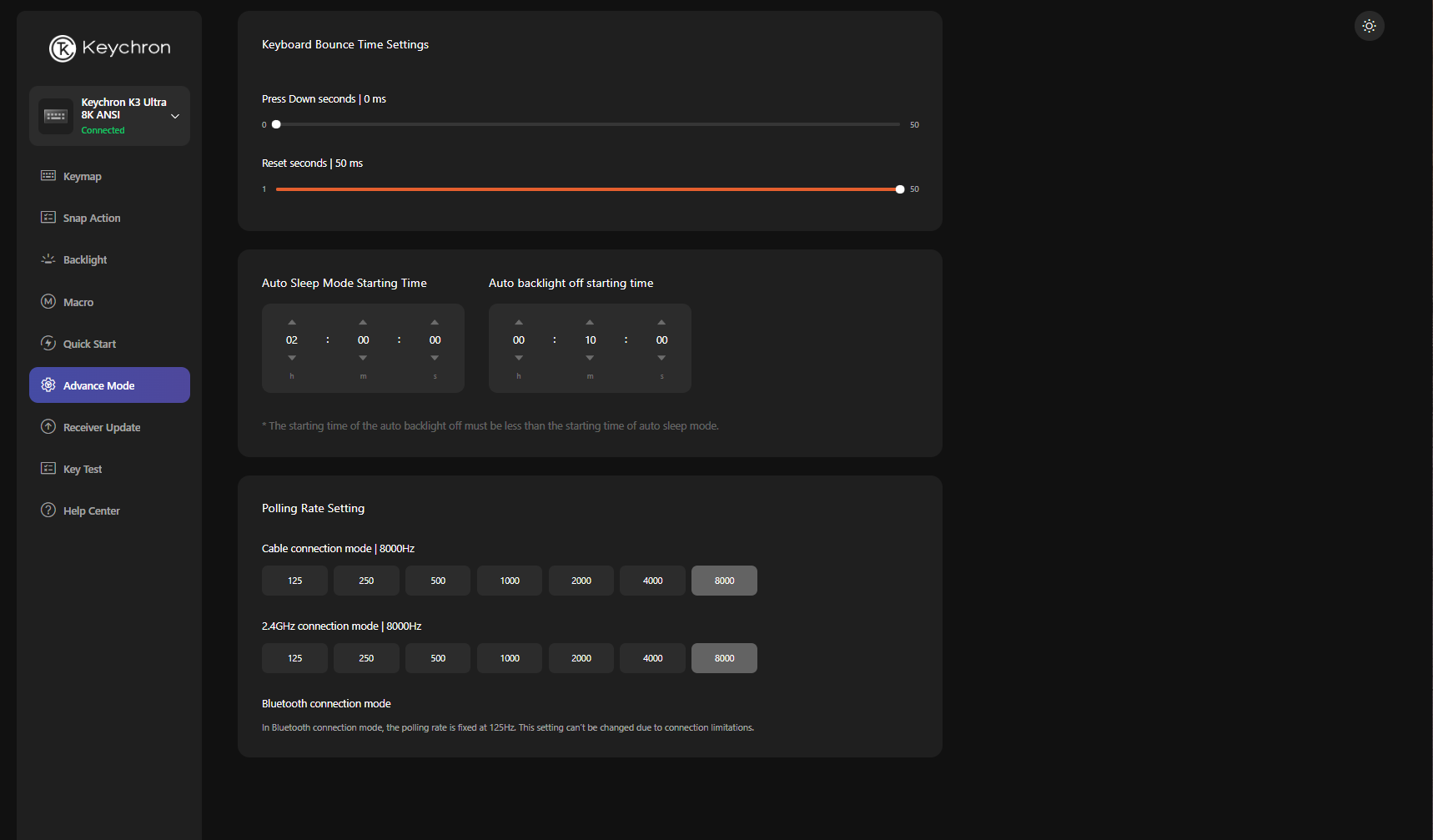Set 2.4GHz polling rate to 125
The height and width of the screenshot is (840, 1433).
coord(294,658)
